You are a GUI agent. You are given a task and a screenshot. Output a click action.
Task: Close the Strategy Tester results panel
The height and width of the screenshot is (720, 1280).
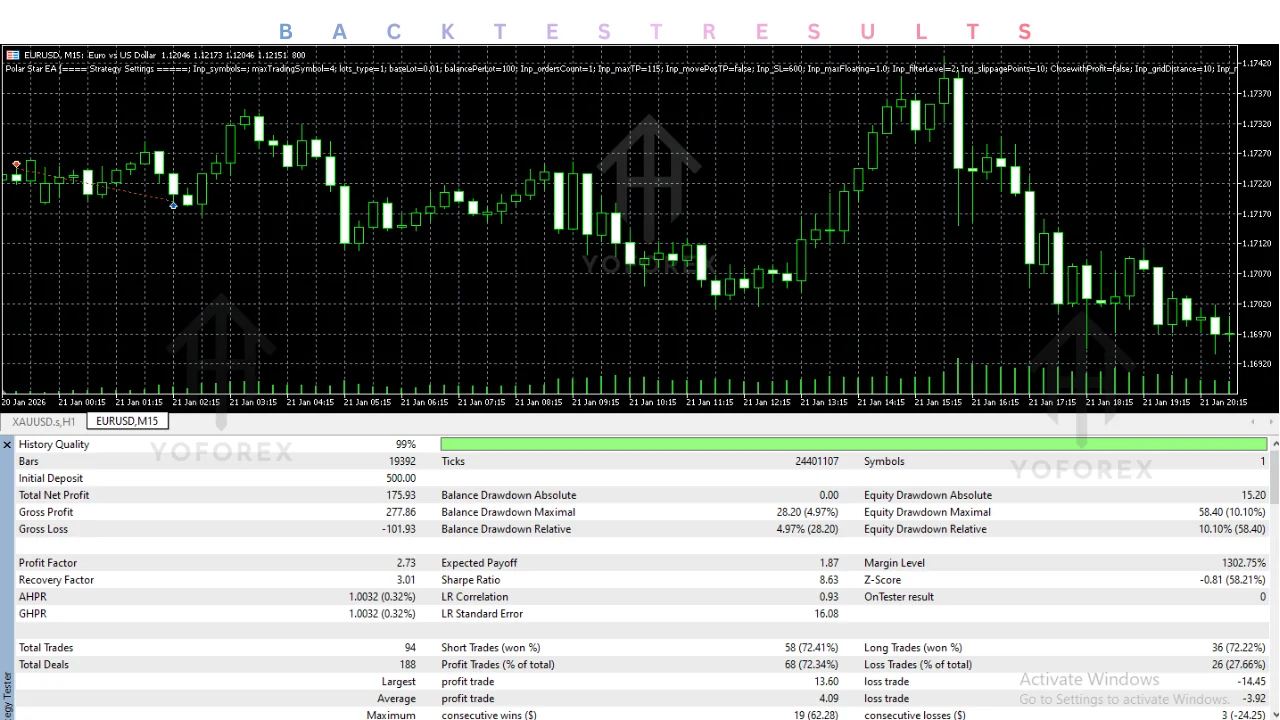pos(7,444)
